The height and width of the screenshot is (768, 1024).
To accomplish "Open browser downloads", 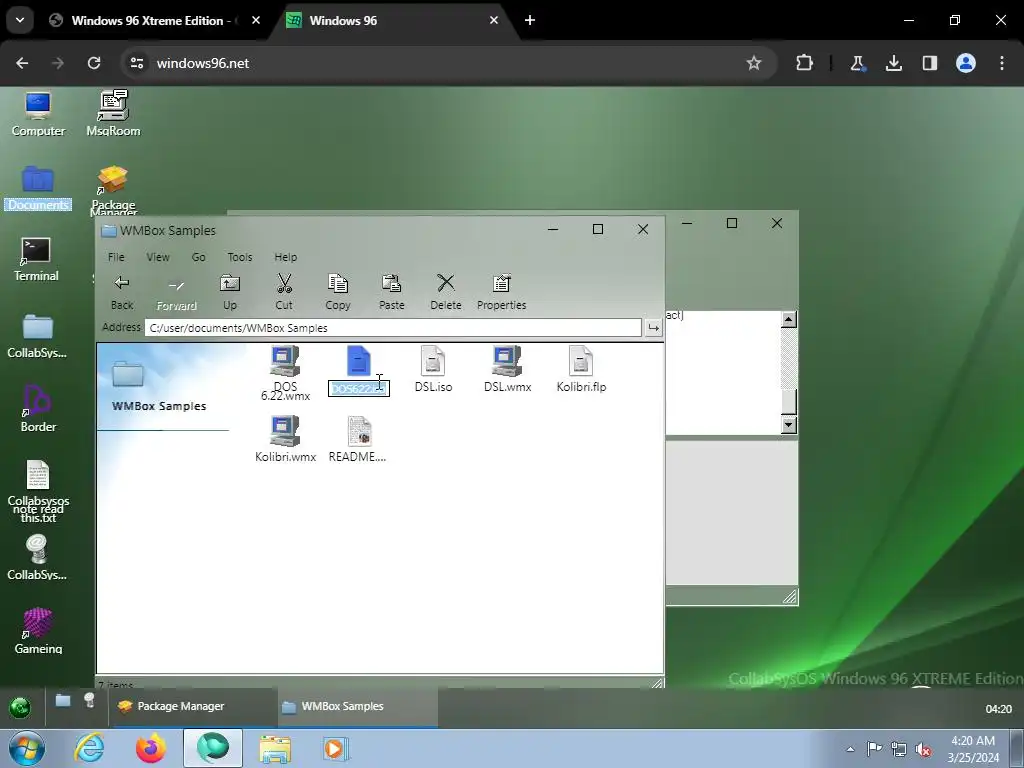I will click(893, 63).
